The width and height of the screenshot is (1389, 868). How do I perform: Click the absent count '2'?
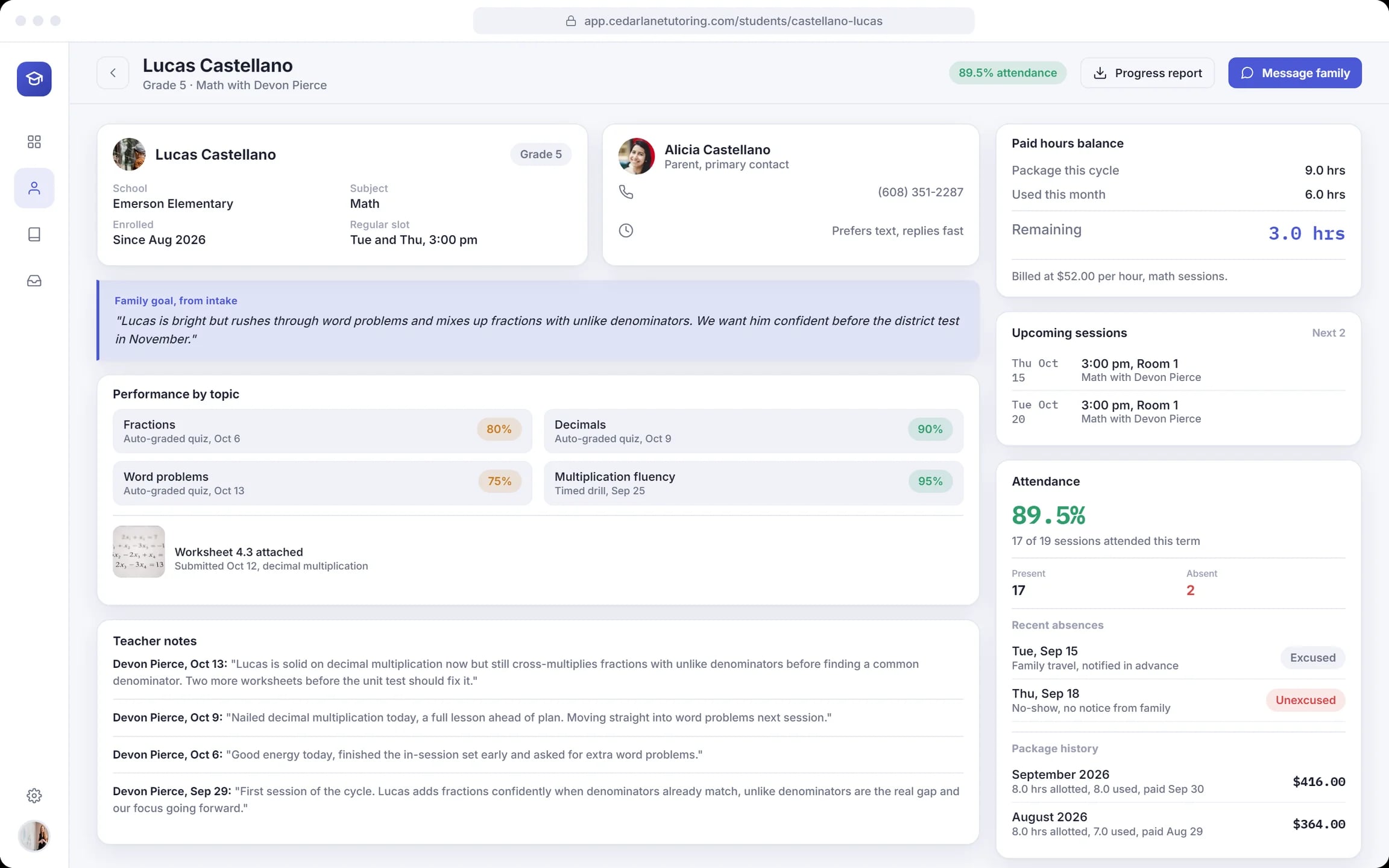[x=1190, y=590]
